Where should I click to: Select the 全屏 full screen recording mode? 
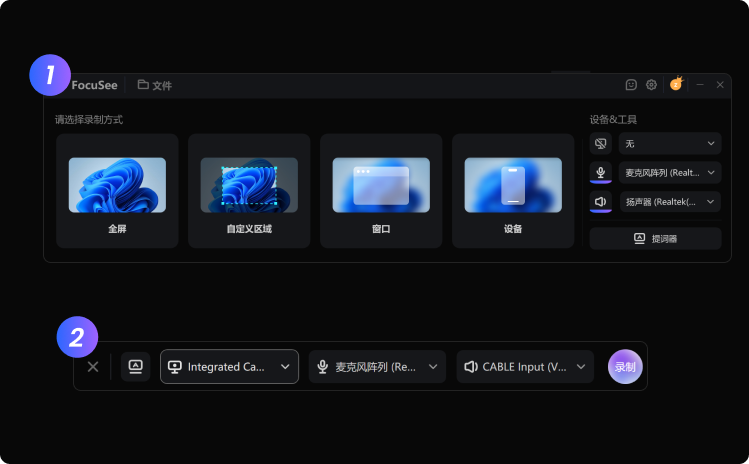click(117, 191)
